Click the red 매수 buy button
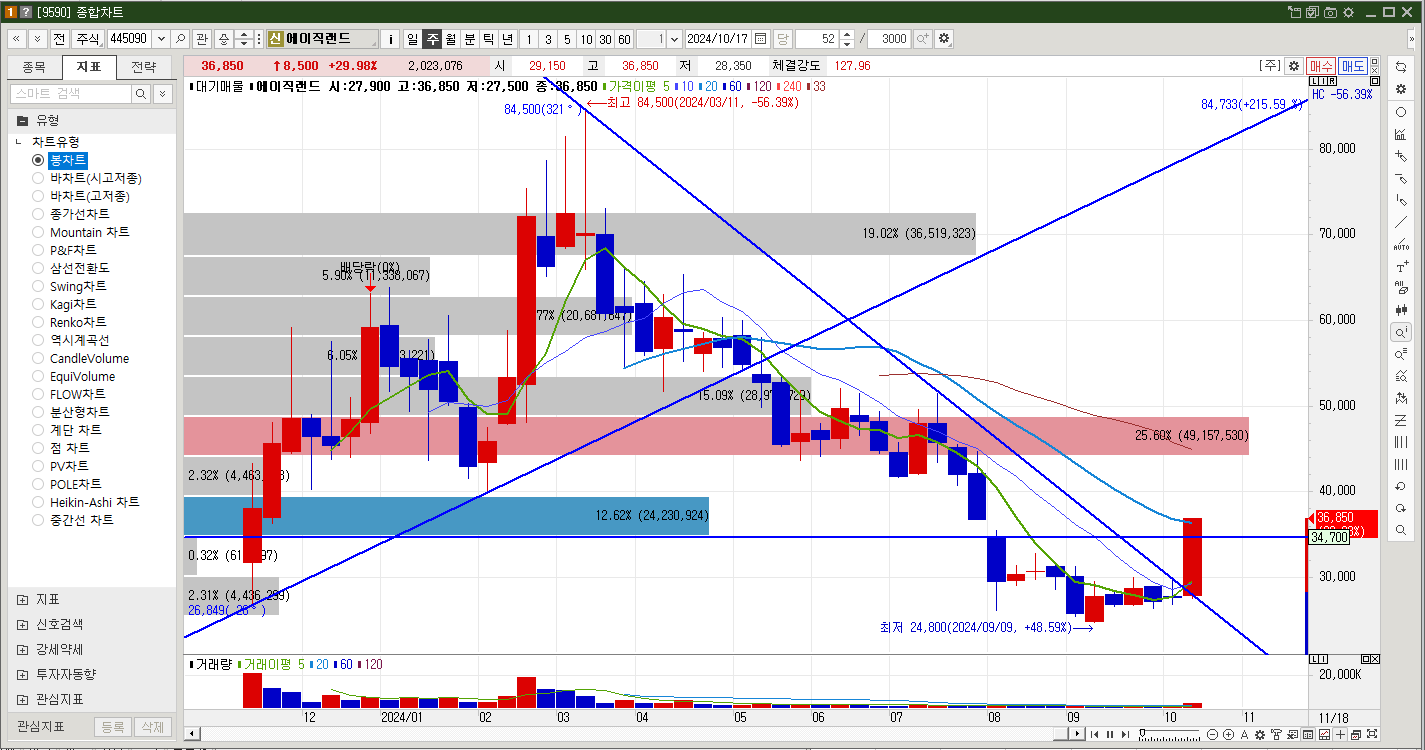1425x750 pixels. tap(1321, 65)
